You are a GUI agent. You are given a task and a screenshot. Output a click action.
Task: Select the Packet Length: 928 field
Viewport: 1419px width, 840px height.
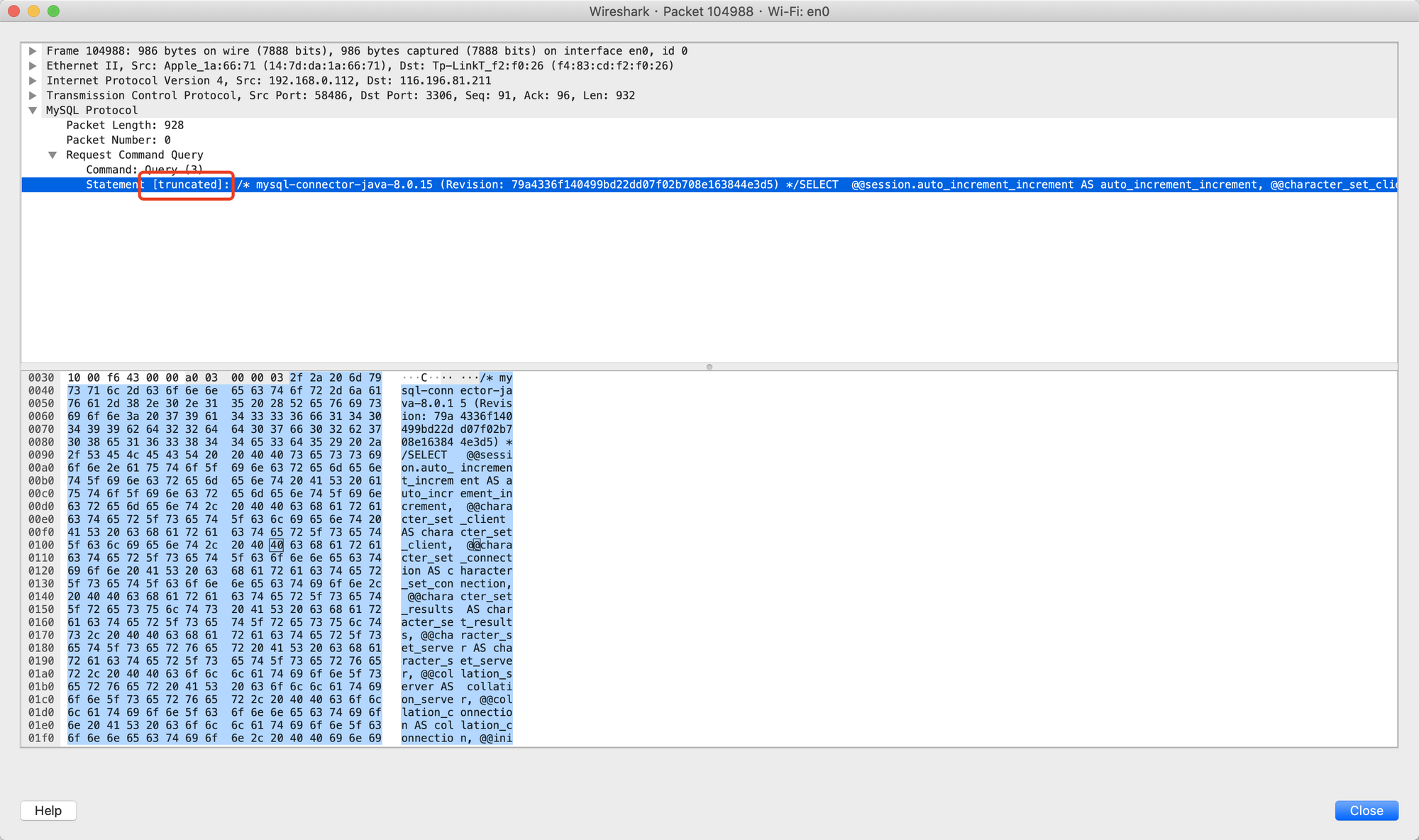click(124, 125)
